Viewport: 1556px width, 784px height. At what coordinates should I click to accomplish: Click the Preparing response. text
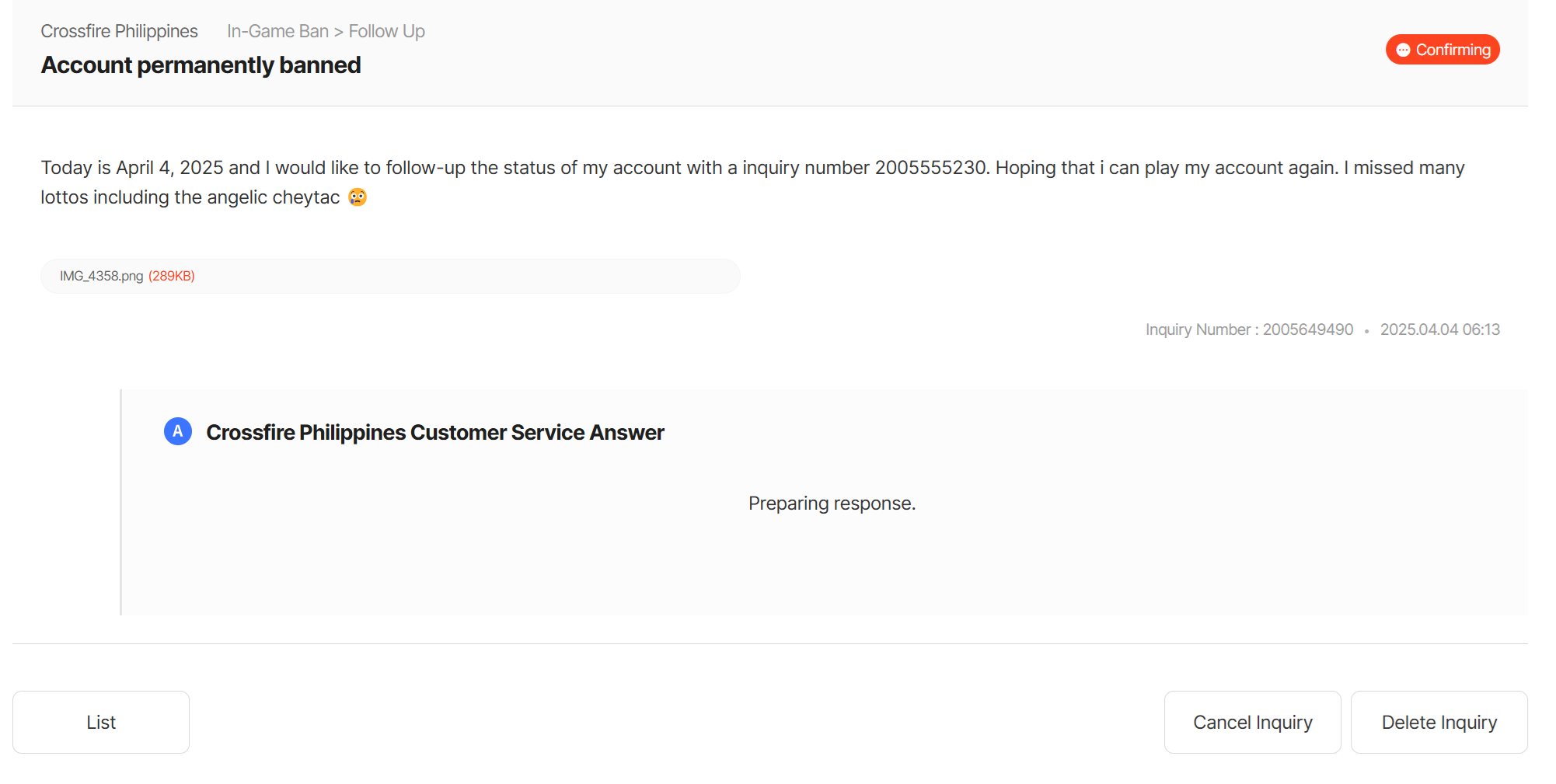tap(832, 504)
